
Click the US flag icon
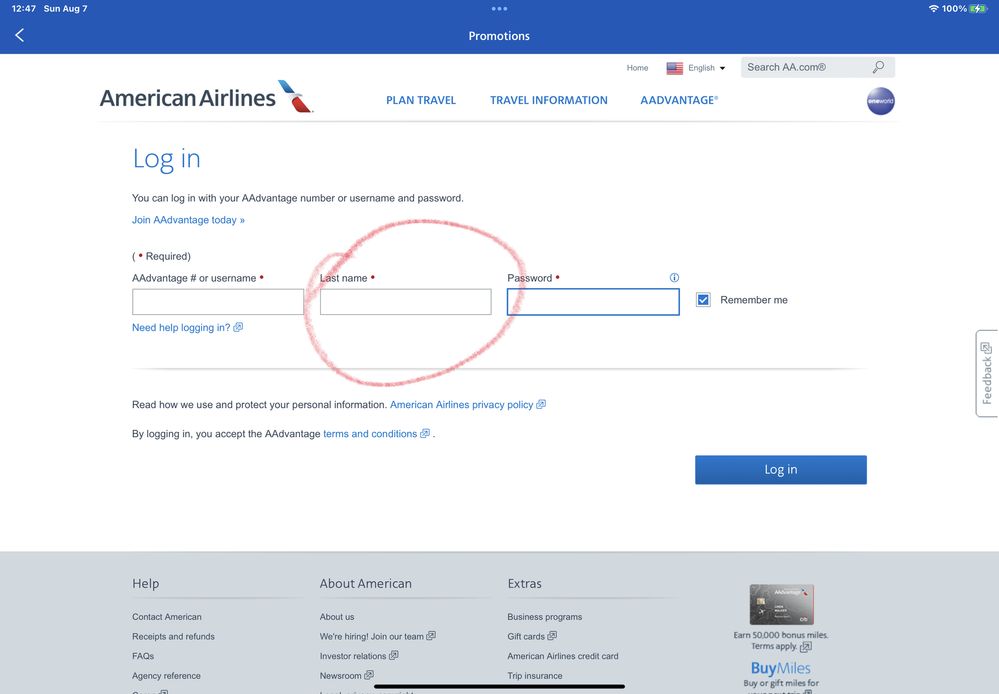pyautogui.click(x=675, y=68)
